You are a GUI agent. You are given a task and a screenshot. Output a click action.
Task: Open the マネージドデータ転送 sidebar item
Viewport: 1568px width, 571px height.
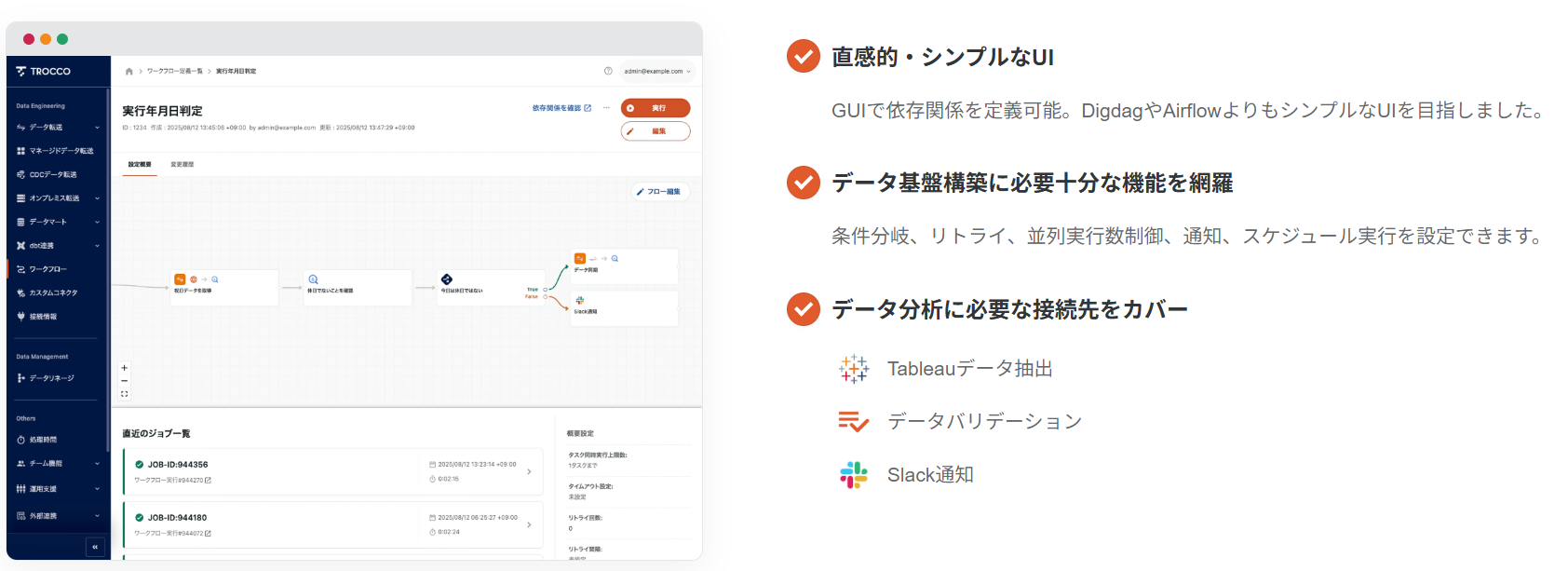tap(58, 151)
